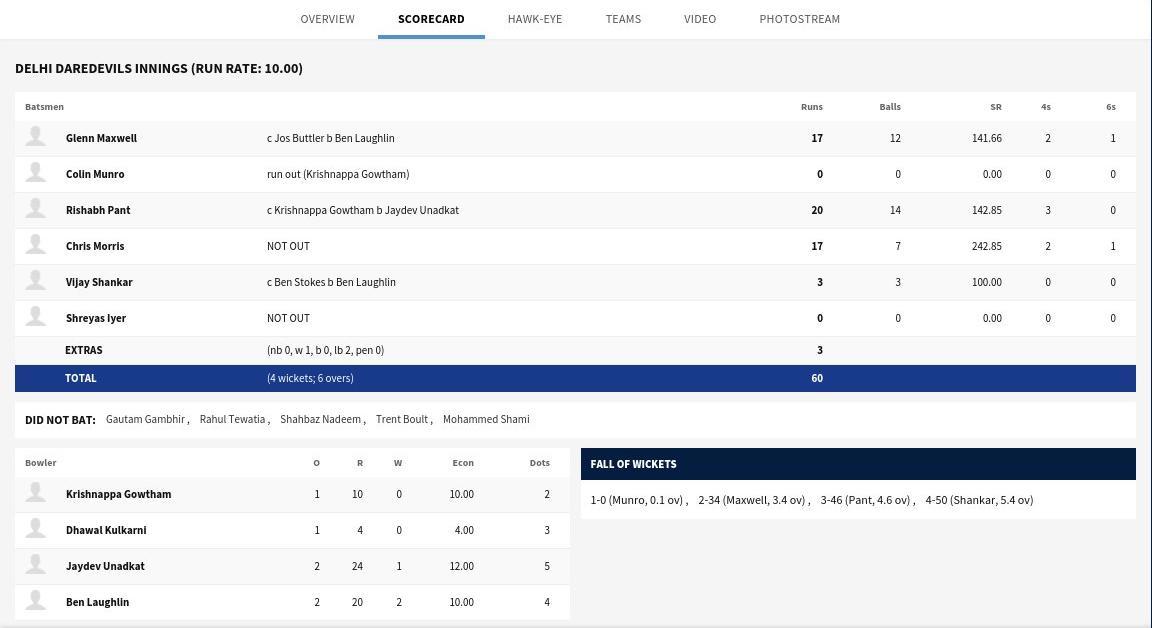1152x628 pixels.
Task: Select Vijay Shankar's name
Action: 99,282
